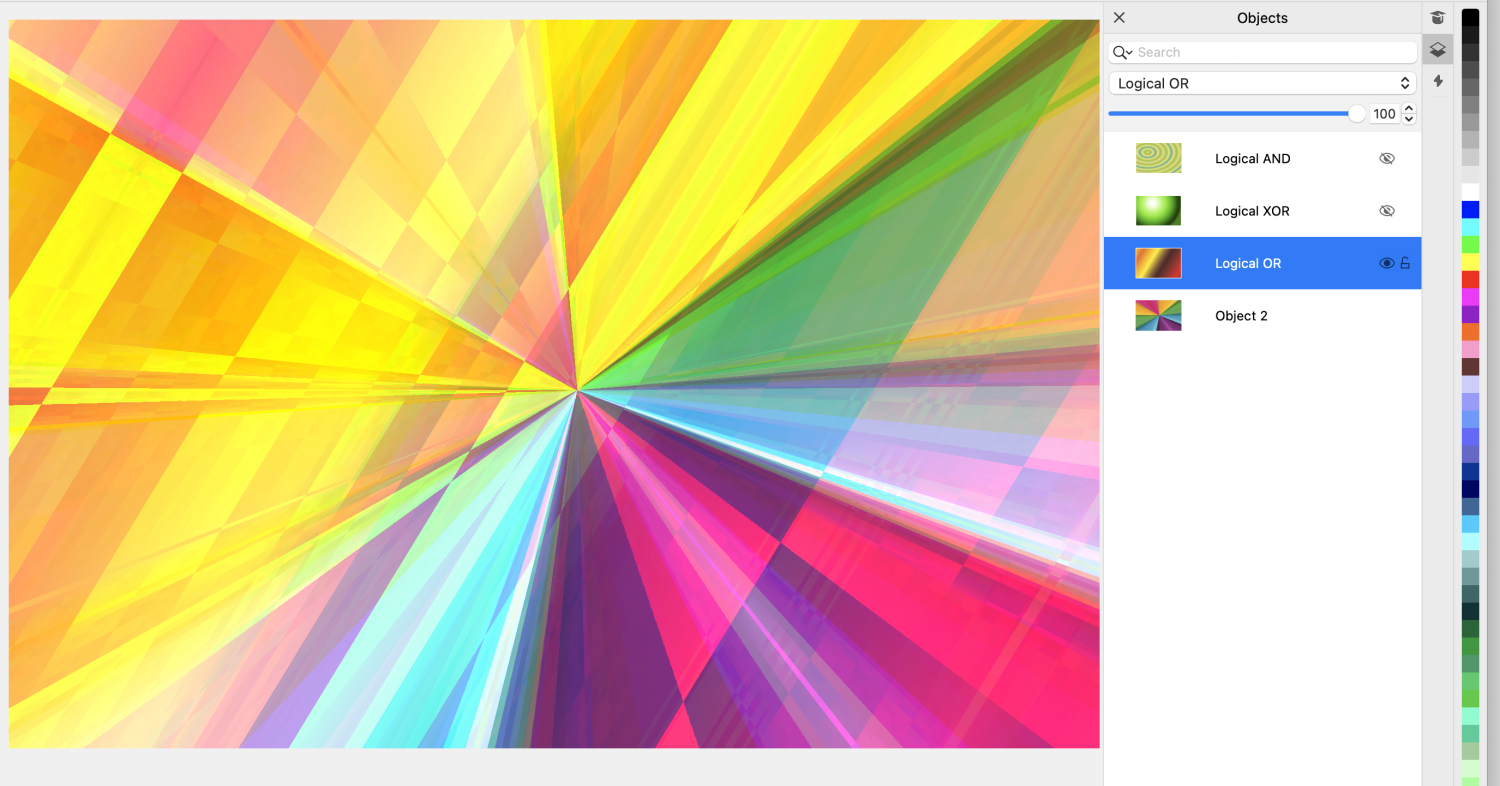Open the lightning bolt effects panel
1500x786 pixels.
(x=1437, y=81)
